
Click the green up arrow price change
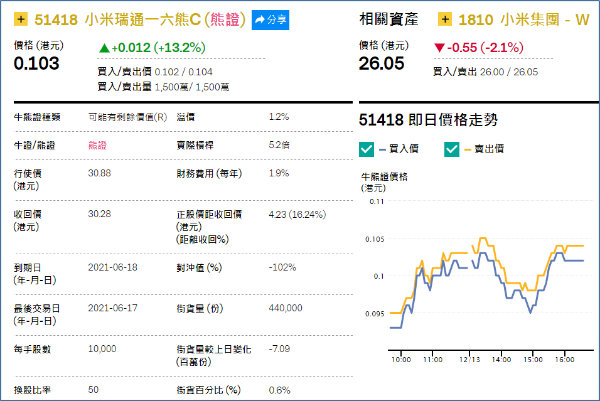click(x=104, y=48)
